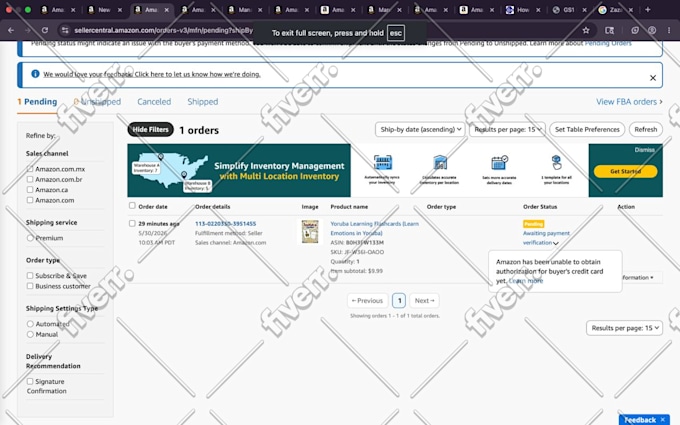This screenshot has height=425, width=680.
Task: Click the feedback 'how we're doing' link
Action: click(x=152, y=74)
